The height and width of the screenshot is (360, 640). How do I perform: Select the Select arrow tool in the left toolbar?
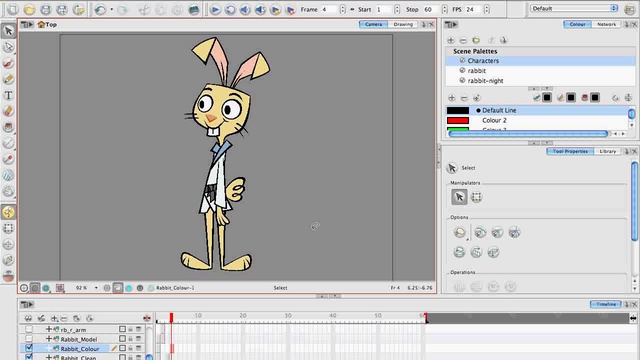[8, 31]
